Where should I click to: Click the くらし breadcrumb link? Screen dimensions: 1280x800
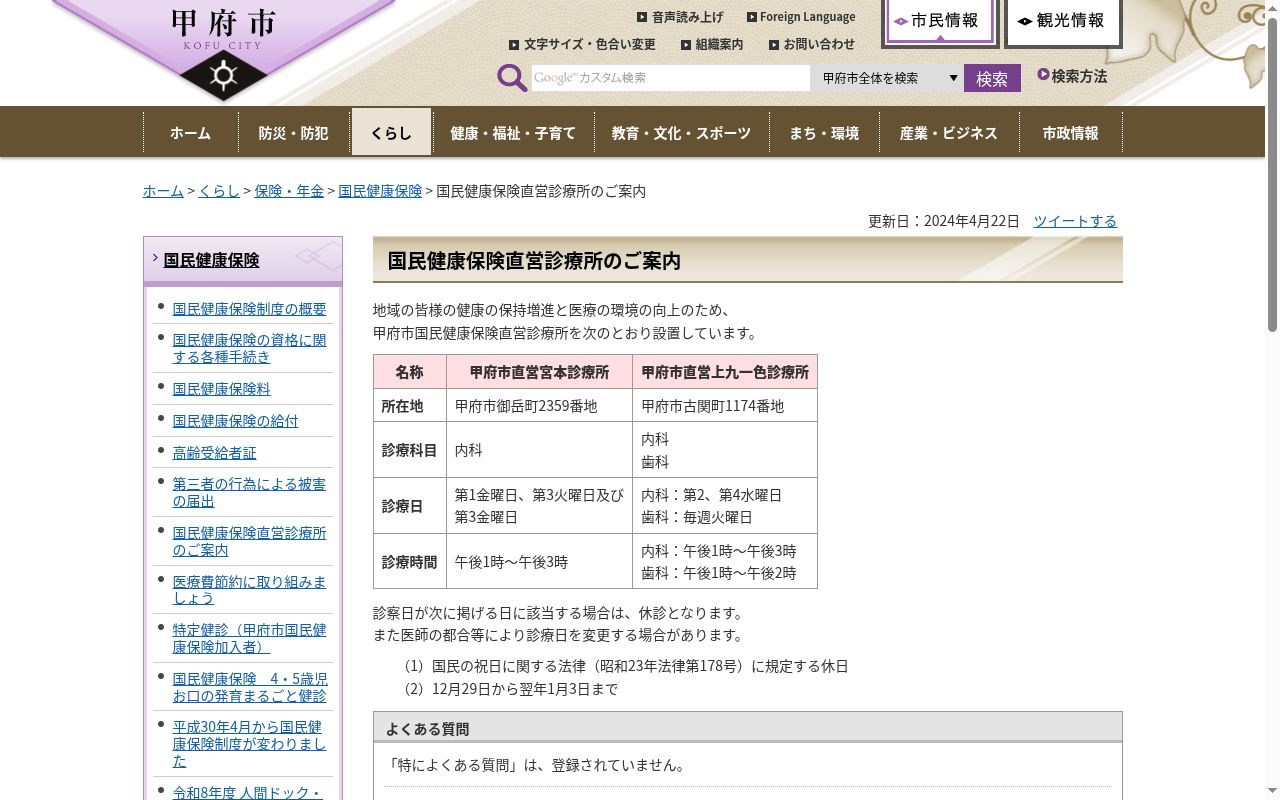(x=219, y=191)
